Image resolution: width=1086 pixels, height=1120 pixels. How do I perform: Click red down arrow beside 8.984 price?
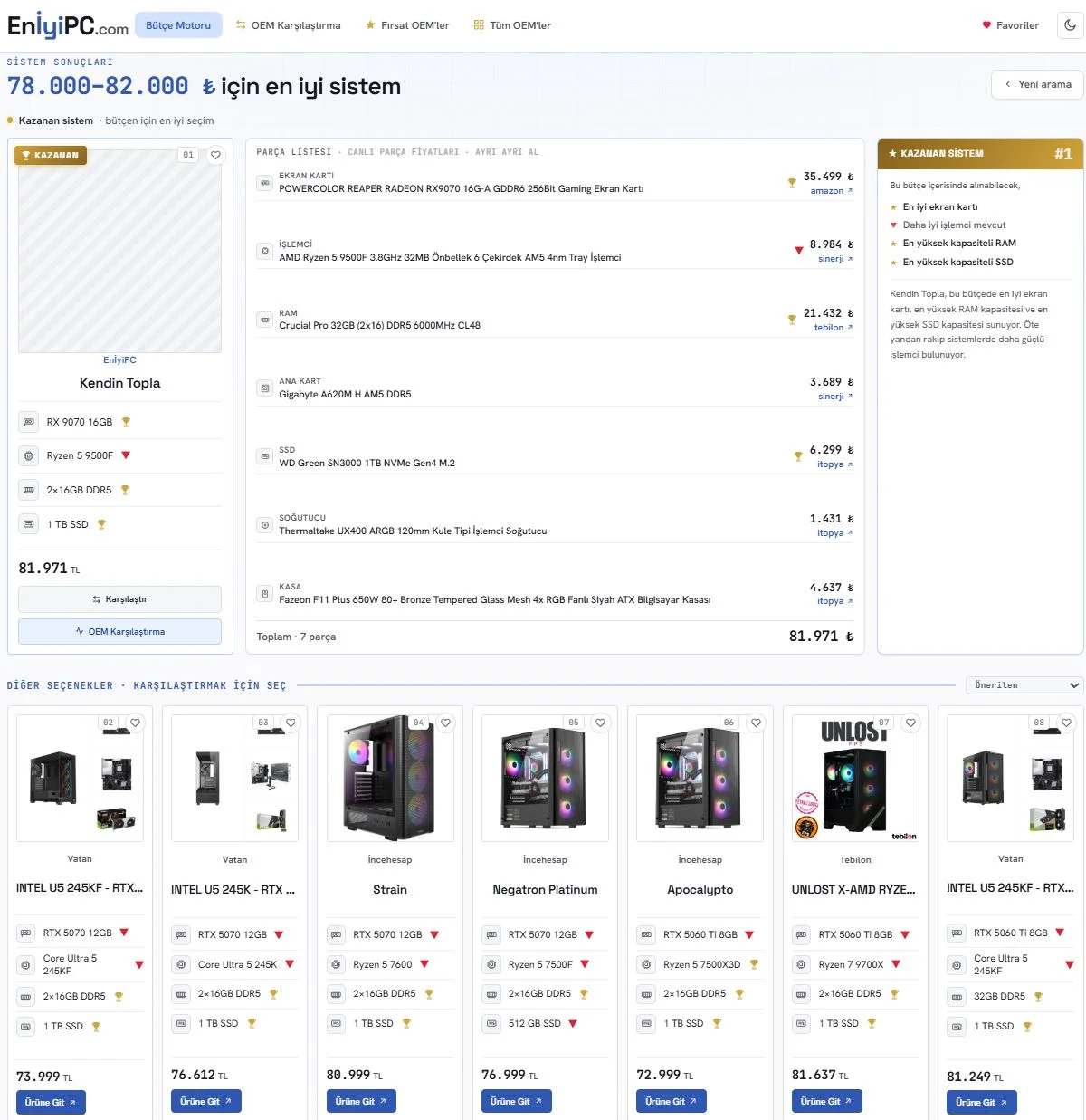pyautogui.click(x=798, y=251)
